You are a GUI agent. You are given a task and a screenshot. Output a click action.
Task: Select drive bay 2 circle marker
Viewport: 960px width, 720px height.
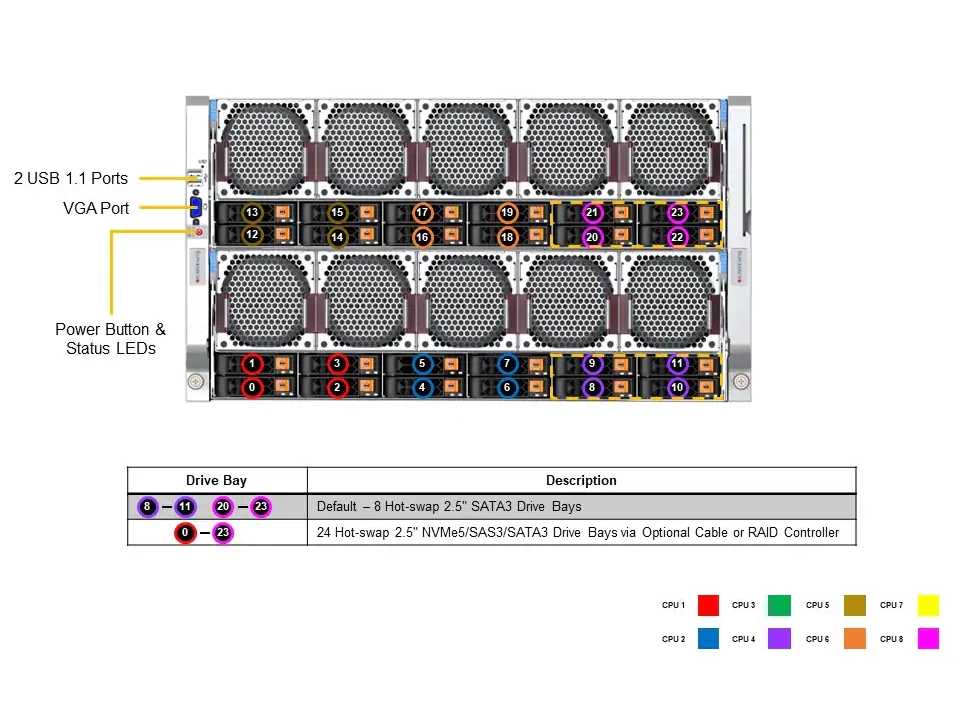tap(337, 387)
